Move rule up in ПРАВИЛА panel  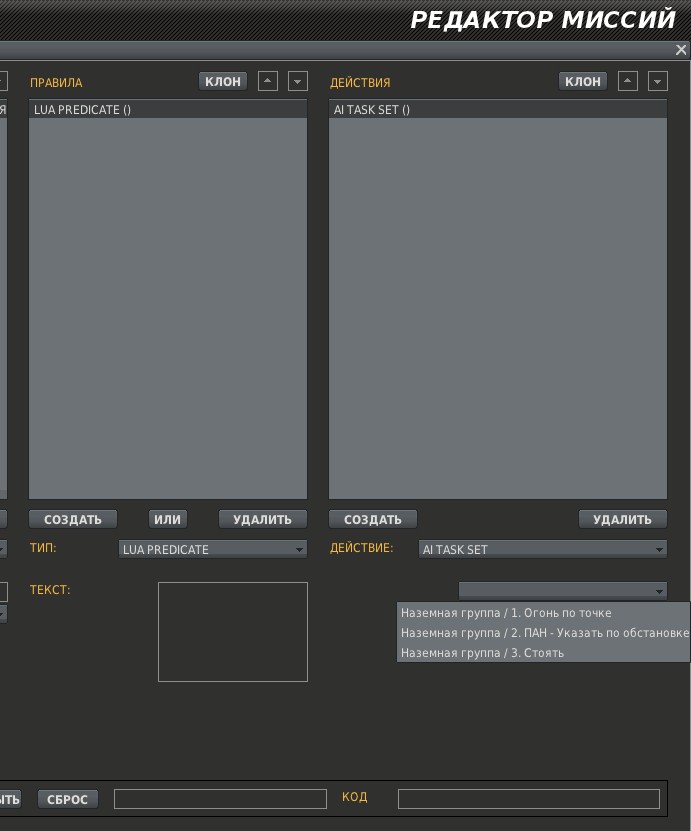[268, 82]
